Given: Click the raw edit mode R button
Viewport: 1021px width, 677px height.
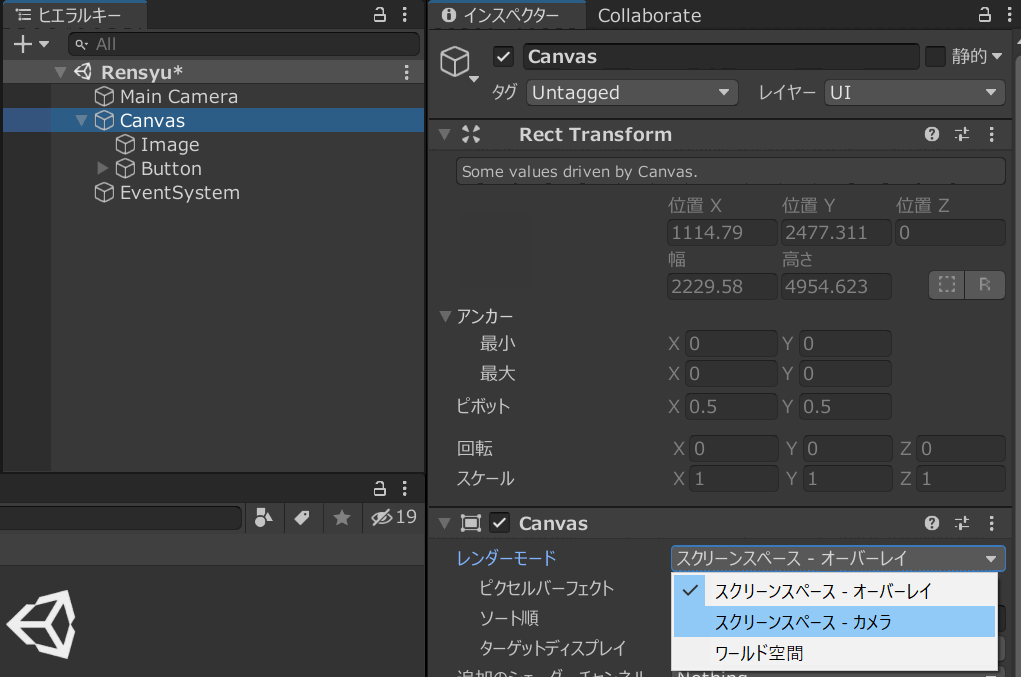Looking at the screenshot, I should 985,285.
